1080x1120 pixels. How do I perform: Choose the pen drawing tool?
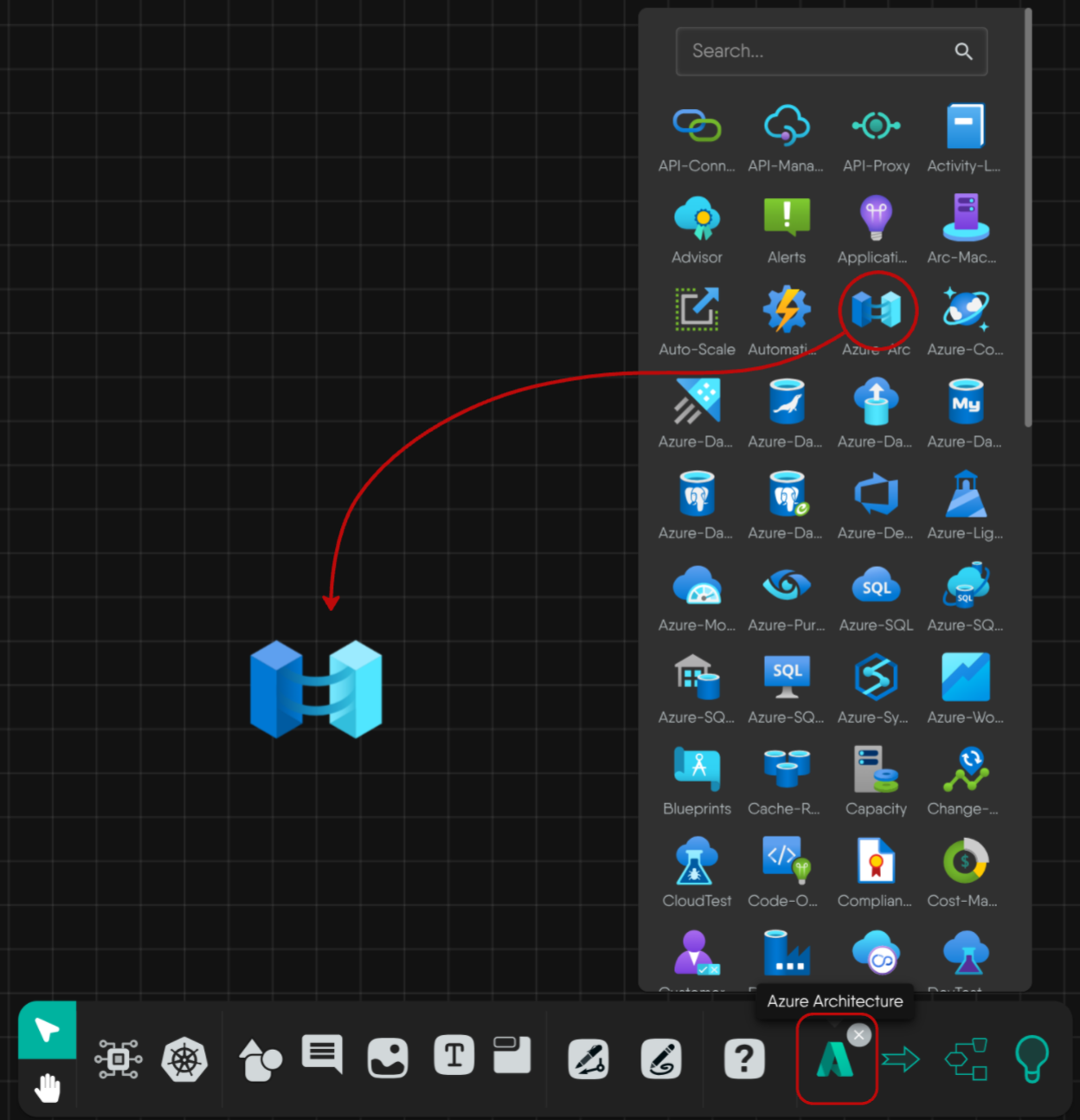click(588, 1059)
